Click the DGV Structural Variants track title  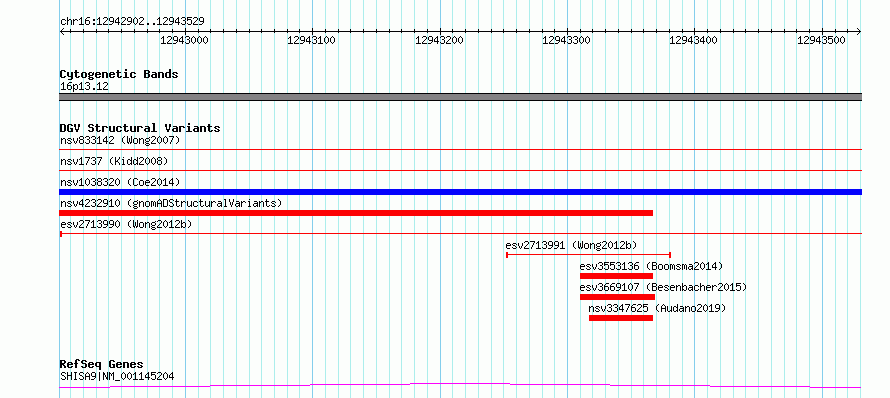tap(140, 128)
